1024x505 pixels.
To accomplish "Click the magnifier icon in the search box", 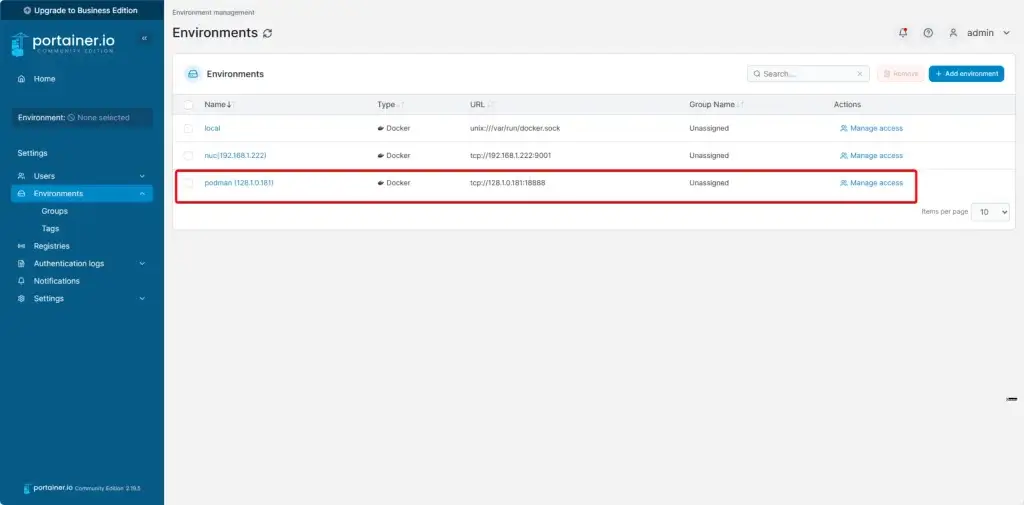I will coord(757,74).
